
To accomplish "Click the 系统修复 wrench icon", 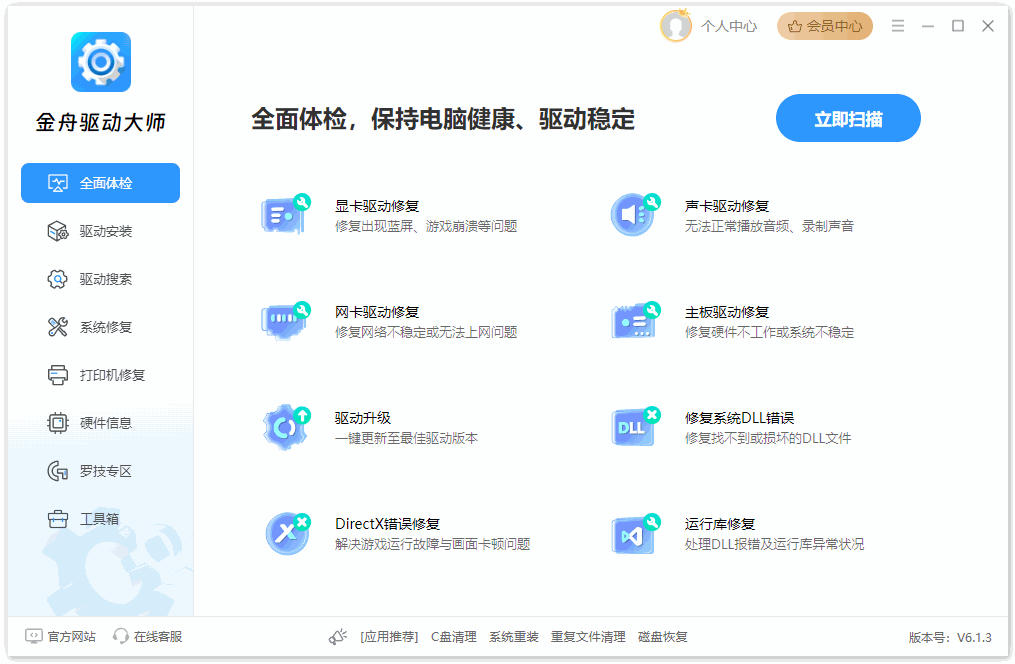I will coord(58,327).
